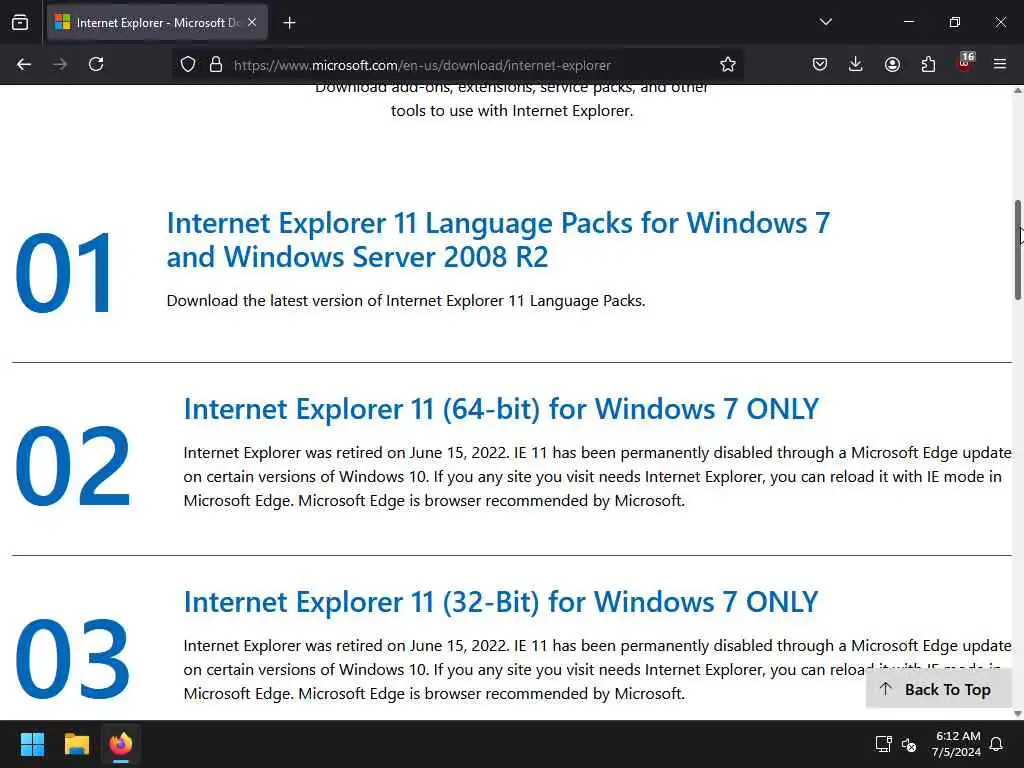View site security padlock information
Screen dimensions: 1024x768
point(216,65)
